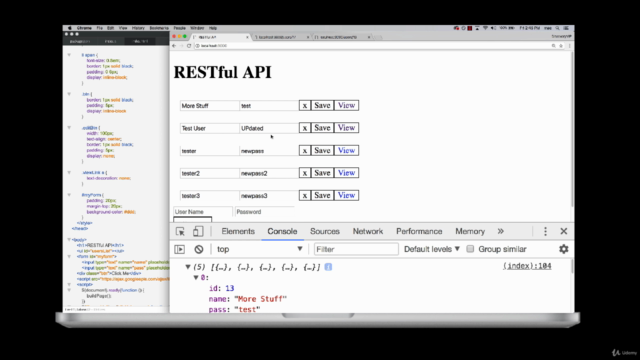Click the id: 13 console property

click(x=222, y=289)
